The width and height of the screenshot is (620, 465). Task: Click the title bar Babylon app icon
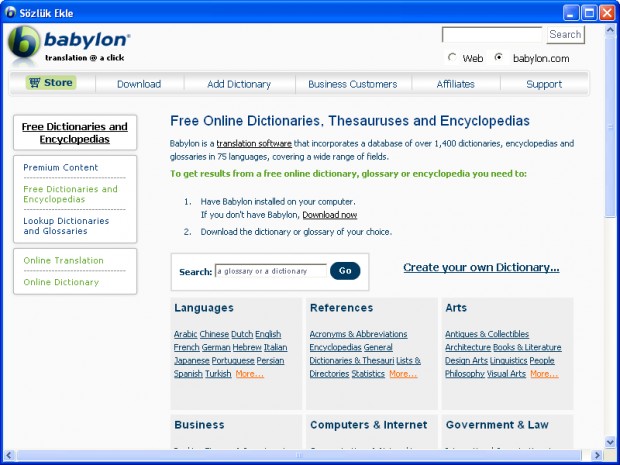(10, 12)
